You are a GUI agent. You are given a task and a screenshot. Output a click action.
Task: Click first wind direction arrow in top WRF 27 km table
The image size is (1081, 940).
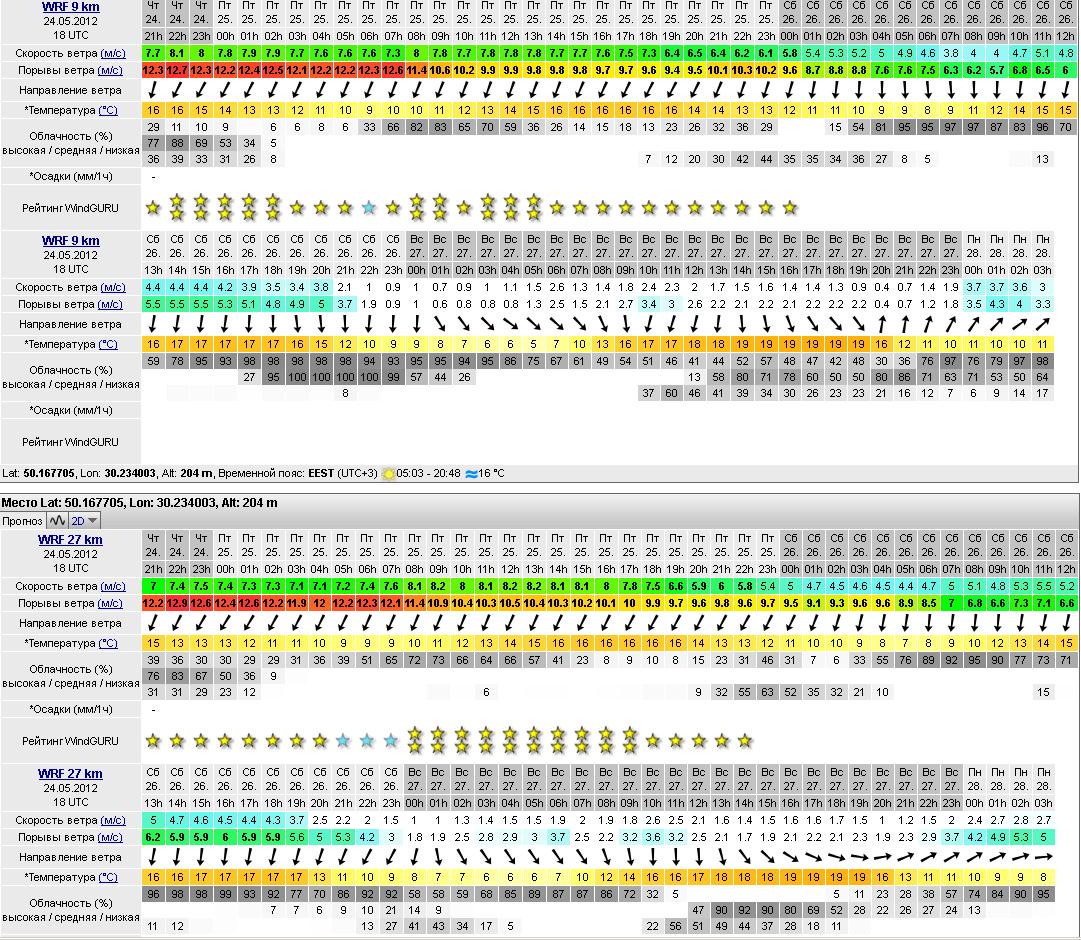pos(153,623)
